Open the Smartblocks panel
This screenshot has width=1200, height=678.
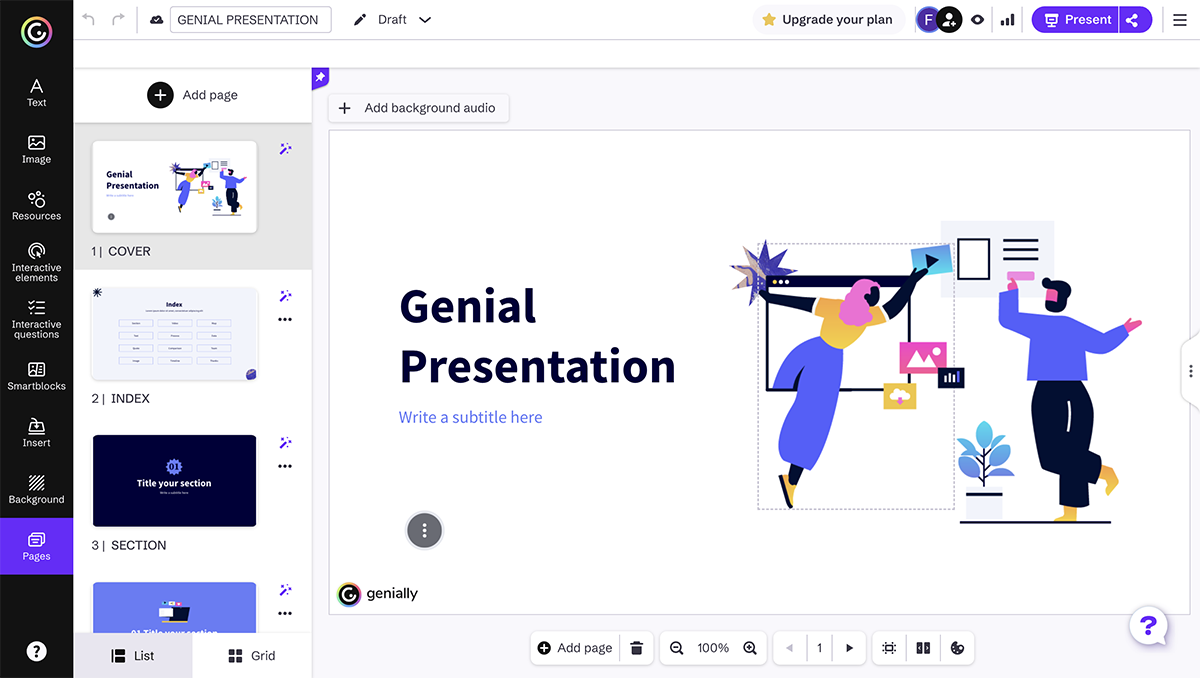point(36,376)
